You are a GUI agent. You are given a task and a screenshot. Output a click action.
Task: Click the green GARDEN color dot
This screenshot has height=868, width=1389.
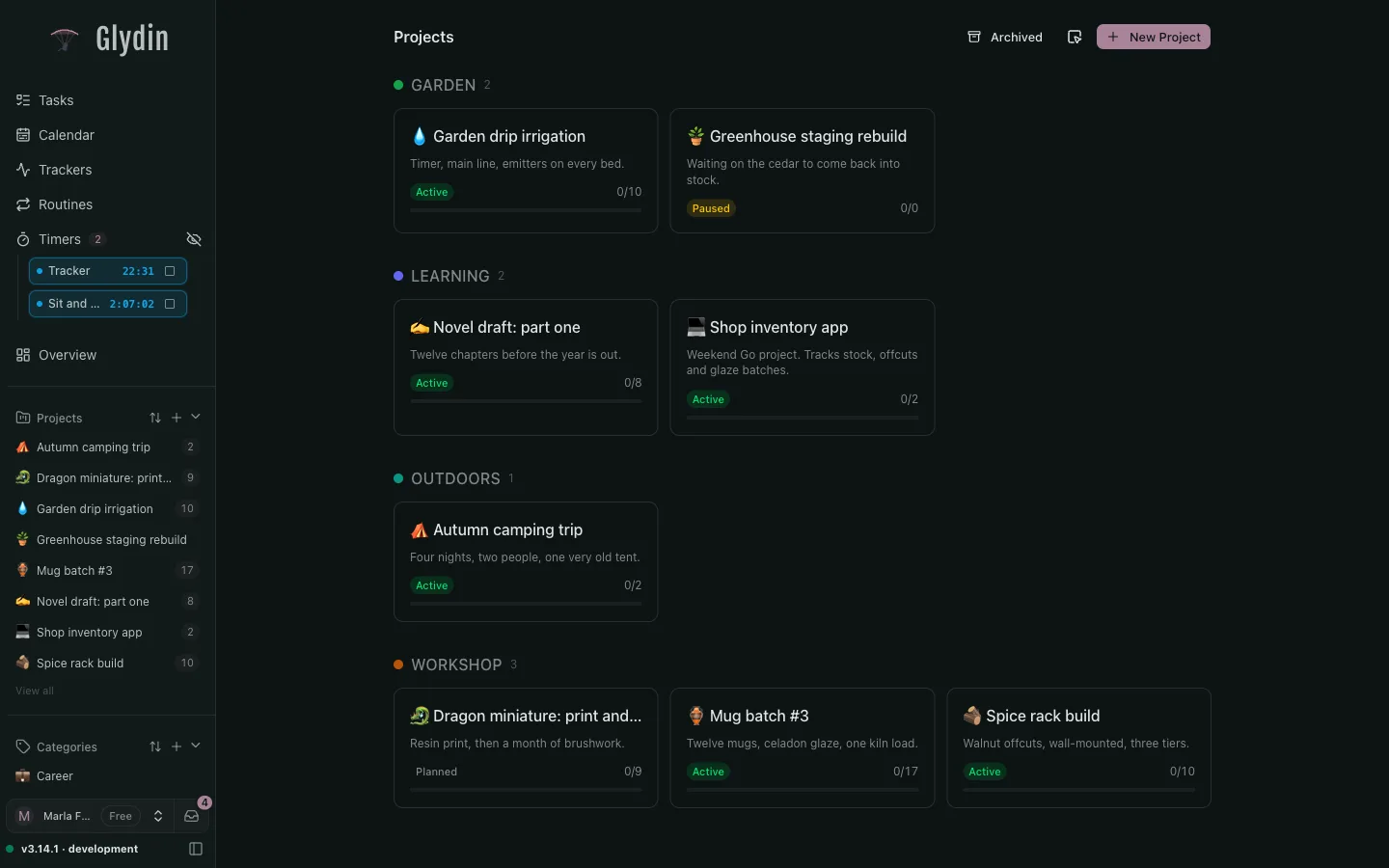[x=398, y=85]
